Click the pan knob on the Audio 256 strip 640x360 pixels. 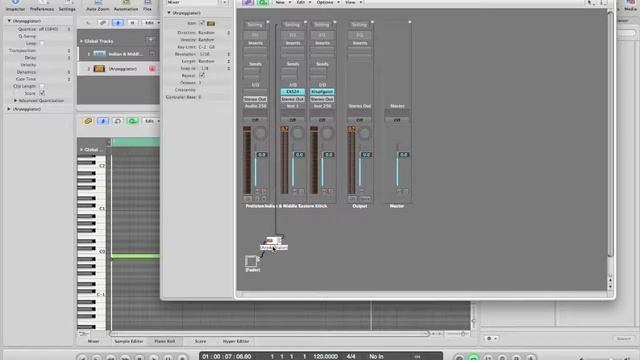point(260,133)
